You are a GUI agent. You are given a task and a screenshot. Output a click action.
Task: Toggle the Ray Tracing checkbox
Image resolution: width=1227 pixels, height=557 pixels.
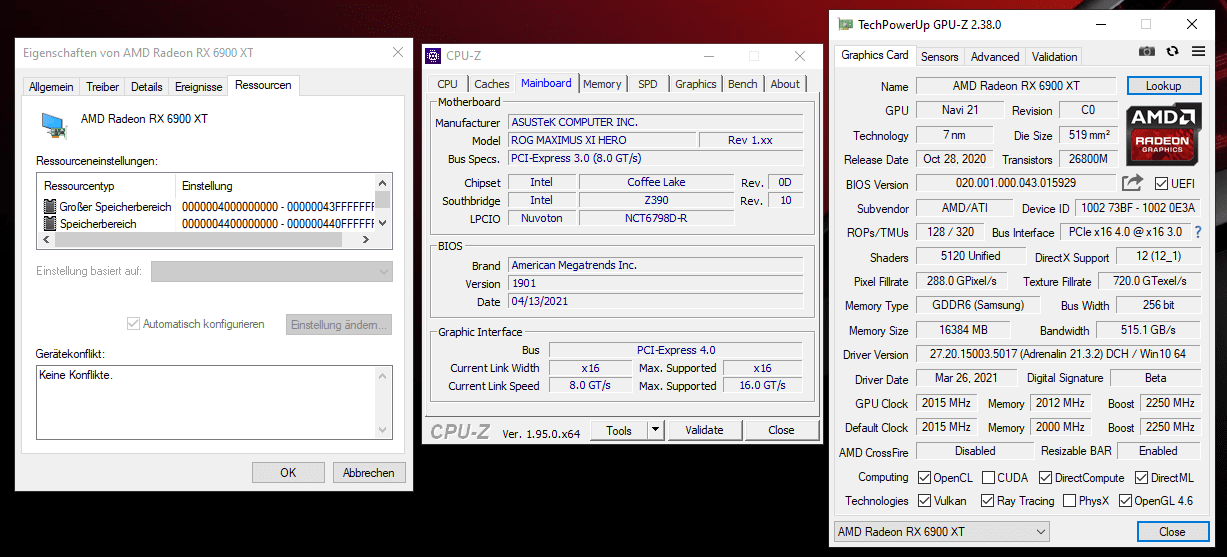pyautogui.click(x=987, y=501)
